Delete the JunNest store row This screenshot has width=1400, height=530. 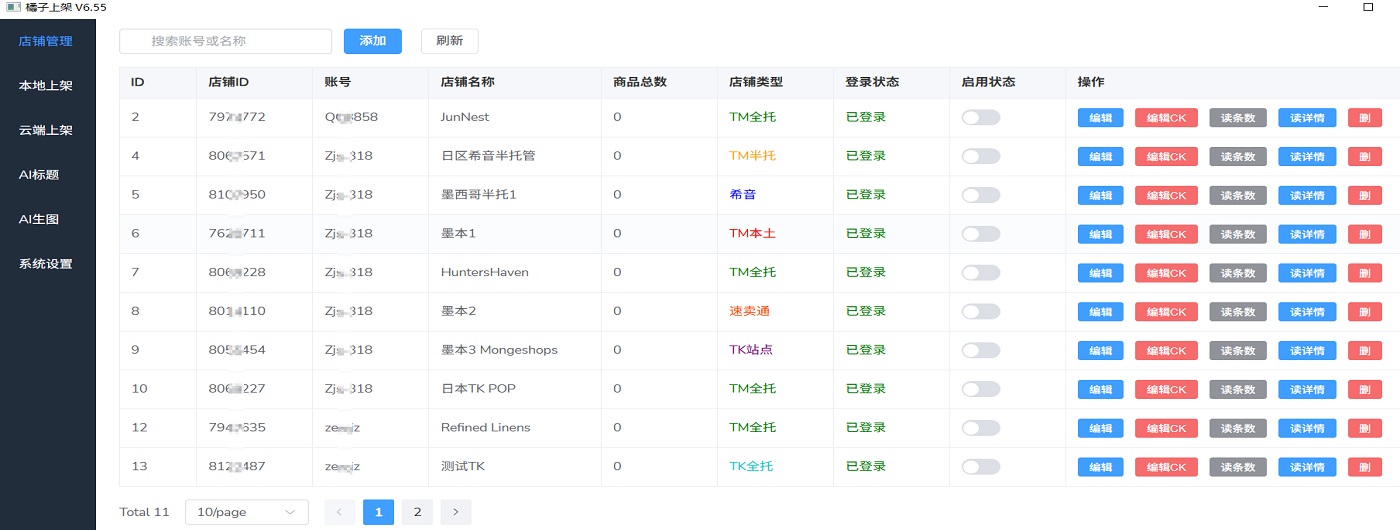tap(1365, 118)
